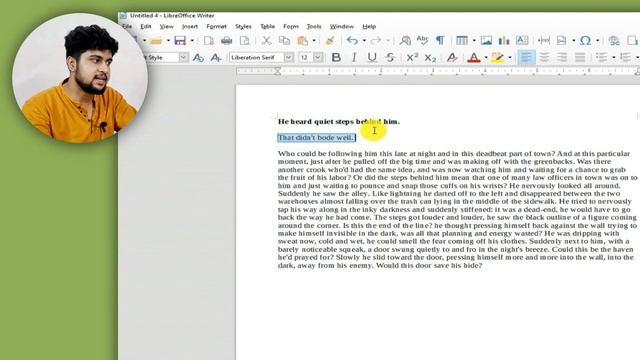Viewport: 640px width, 360px height.
Task: Click the Insert Chart icon
Action: click(x=504, y=40)
